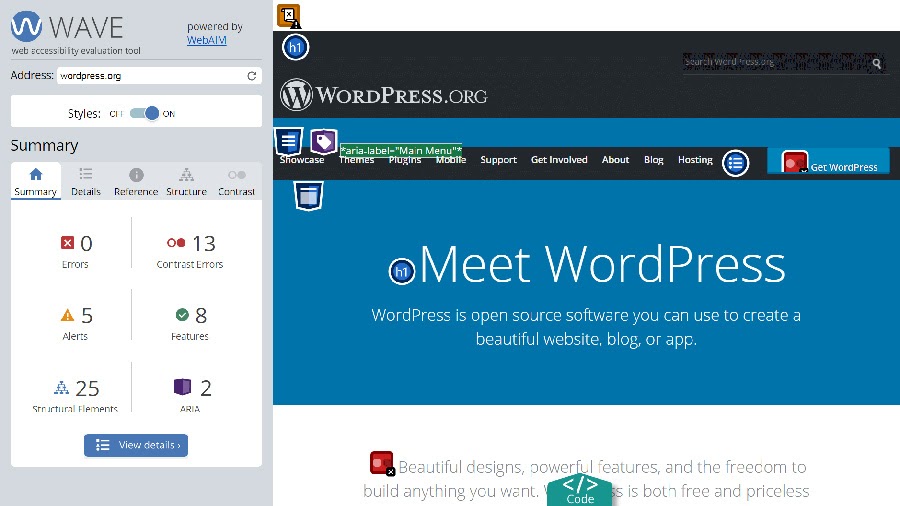
Task: Open the Contrast tab
Action: point(236,181)
